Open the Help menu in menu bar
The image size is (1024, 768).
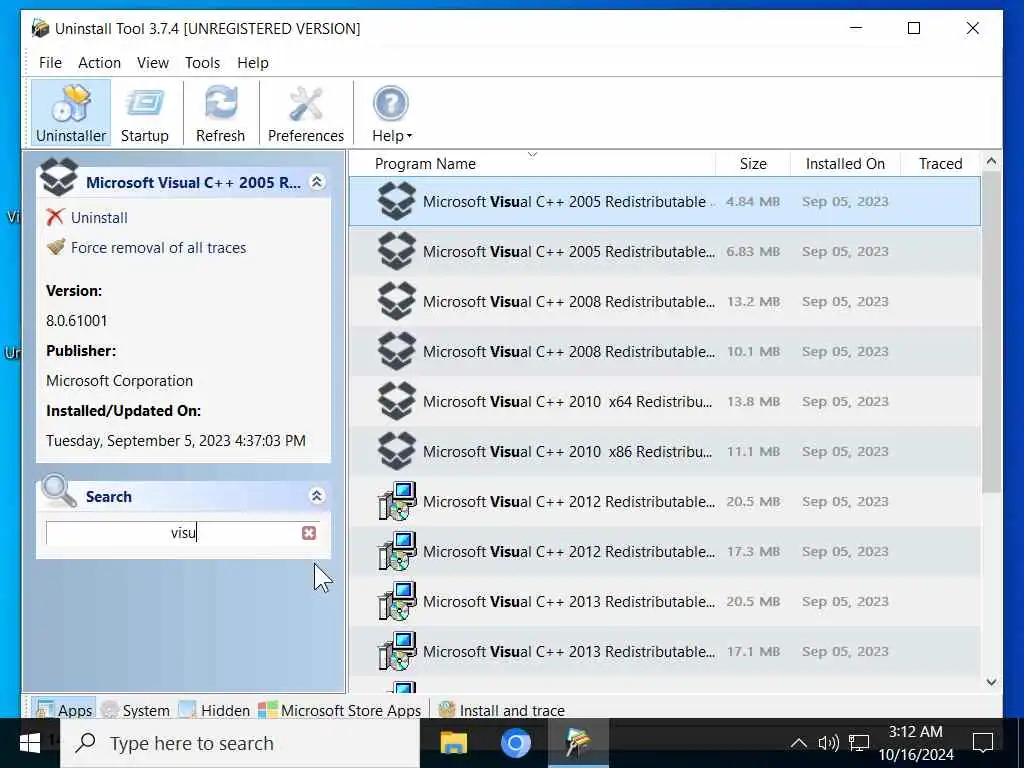point(253,63)
